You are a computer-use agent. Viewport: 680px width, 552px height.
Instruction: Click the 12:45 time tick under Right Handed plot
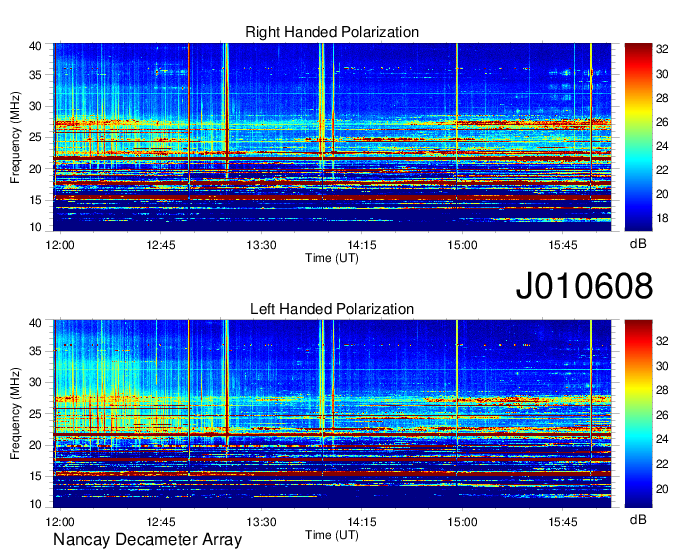[161, 245]
